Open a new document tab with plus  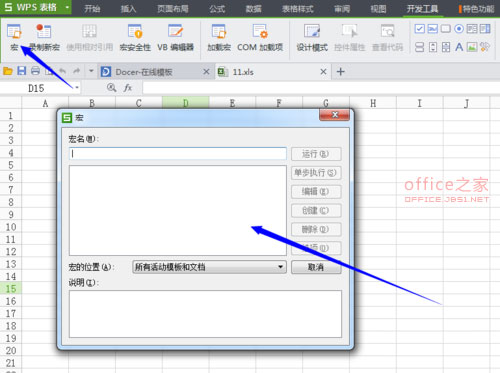click(x=340, y=71)
